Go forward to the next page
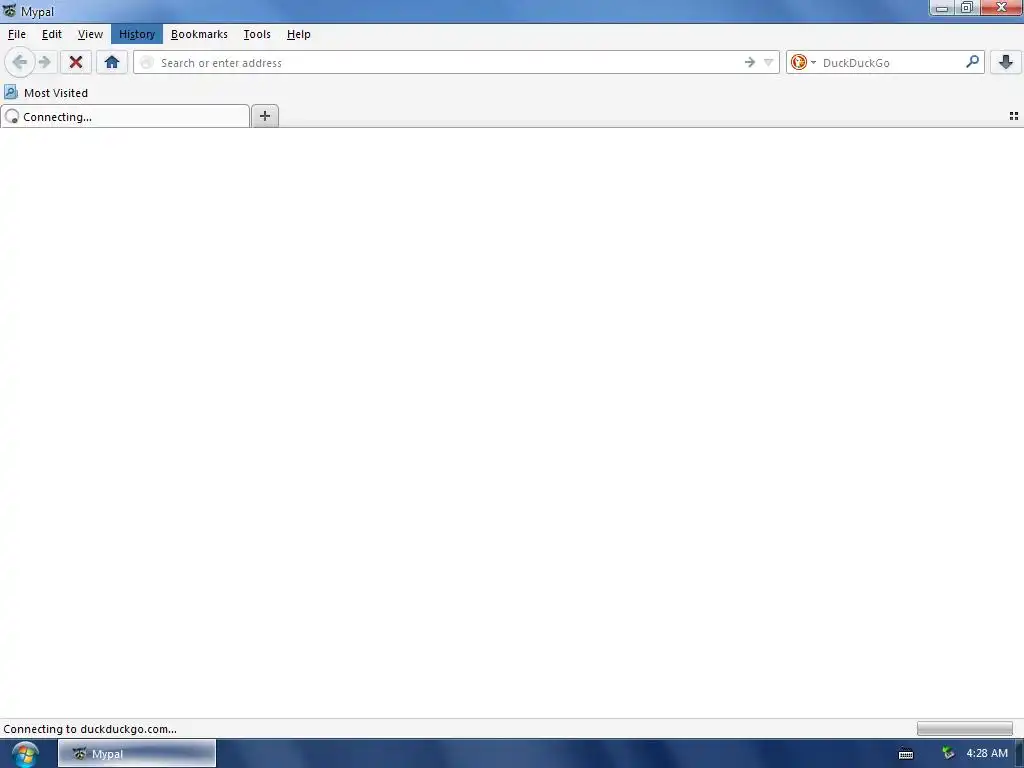The width and height of the screenshot is (1024, 768). 44,63
